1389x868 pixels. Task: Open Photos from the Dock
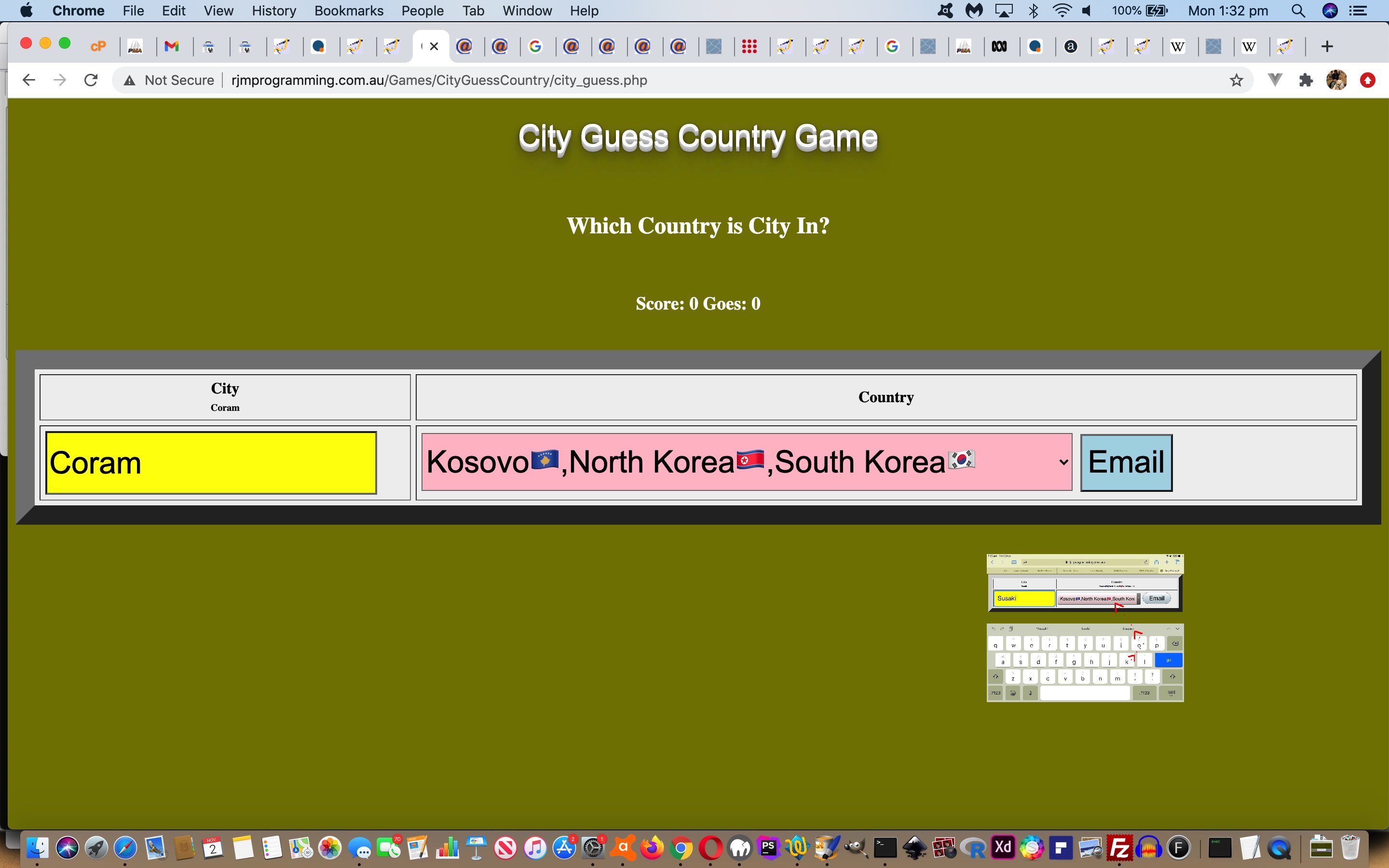330,847
